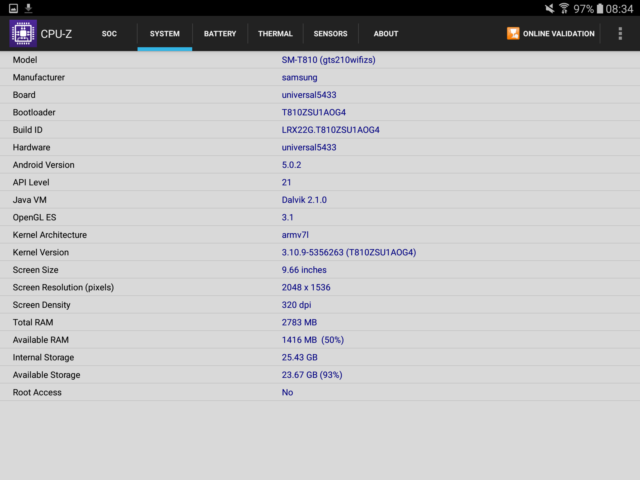
Task: Select Android Version value 5.0.2
Action: 291,165
